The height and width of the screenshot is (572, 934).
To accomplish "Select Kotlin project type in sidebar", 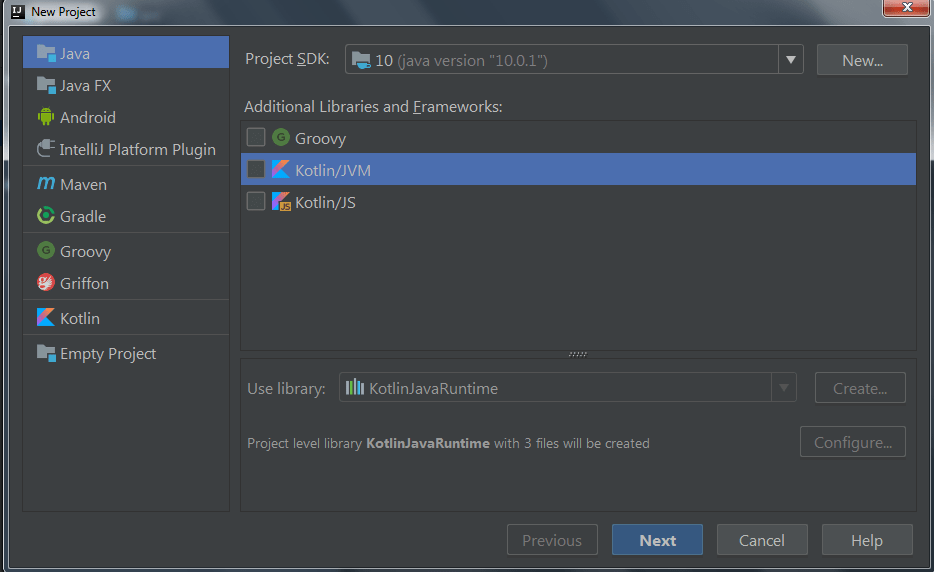I will tap(126, 318).
